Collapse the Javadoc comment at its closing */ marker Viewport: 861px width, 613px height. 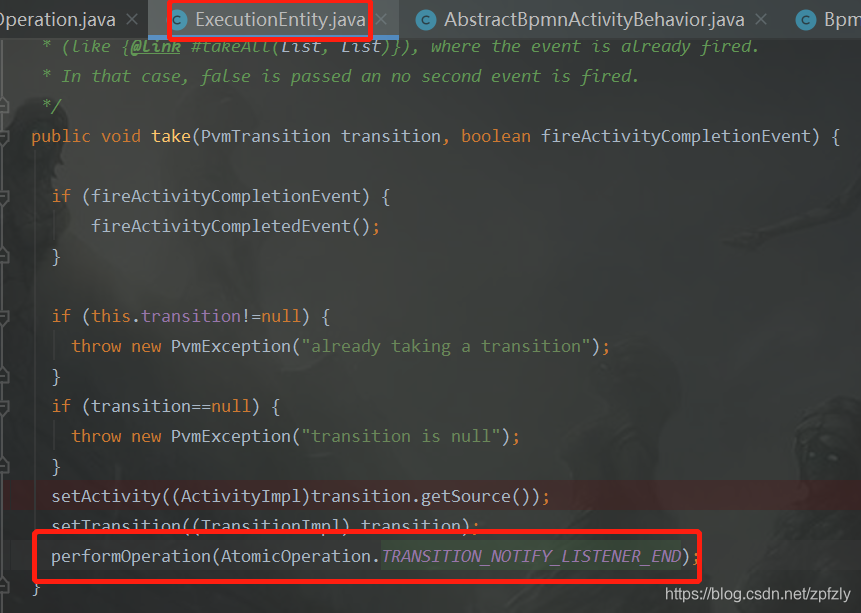point(4,105)
